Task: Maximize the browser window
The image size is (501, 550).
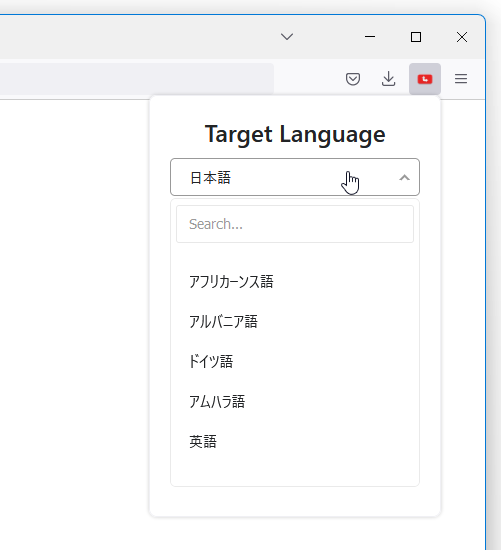Action: 416,37
